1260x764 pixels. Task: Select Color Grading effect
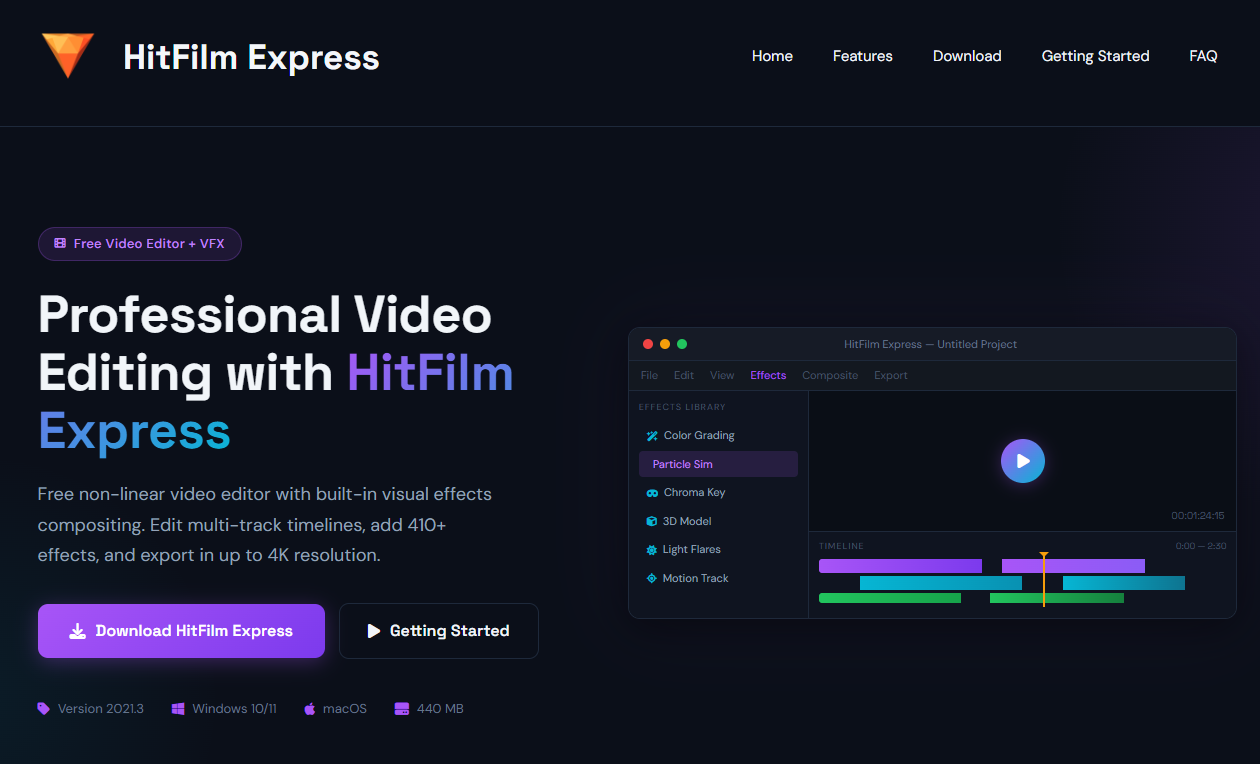coord(718,435)
